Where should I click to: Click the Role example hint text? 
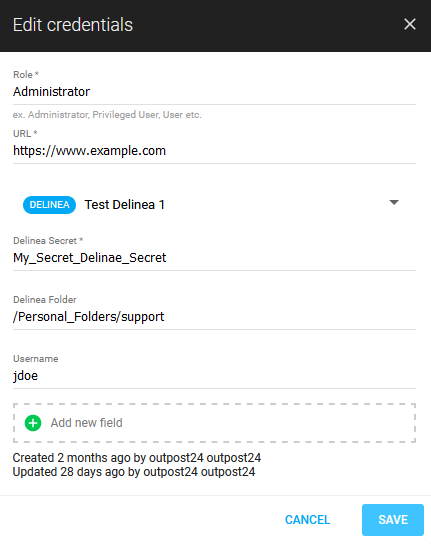pyautogui.click(x=107, y=114)
